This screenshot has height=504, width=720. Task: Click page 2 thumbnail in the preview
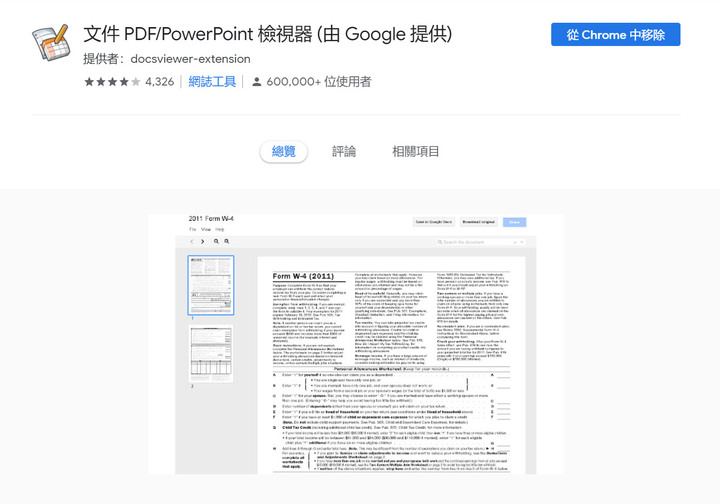(x=211, y=353)
